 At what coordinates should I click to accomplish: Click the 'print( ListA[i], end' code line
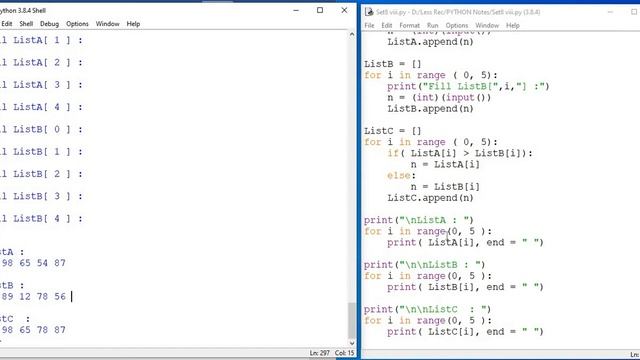[465, 242]
